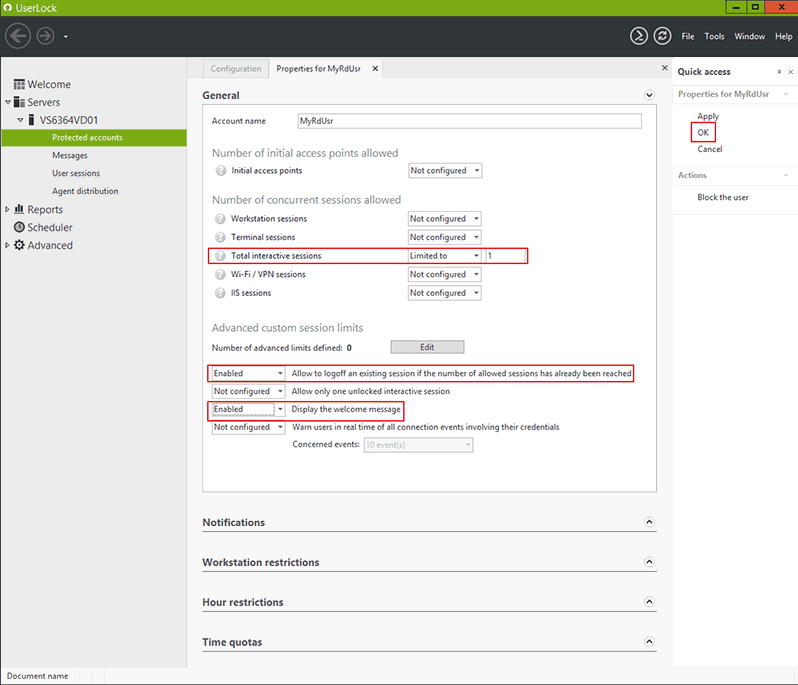This screenshot has width=798, height=685.
Task: Open Total interactive sessions dropdown
Action: (x=444, y=255)
